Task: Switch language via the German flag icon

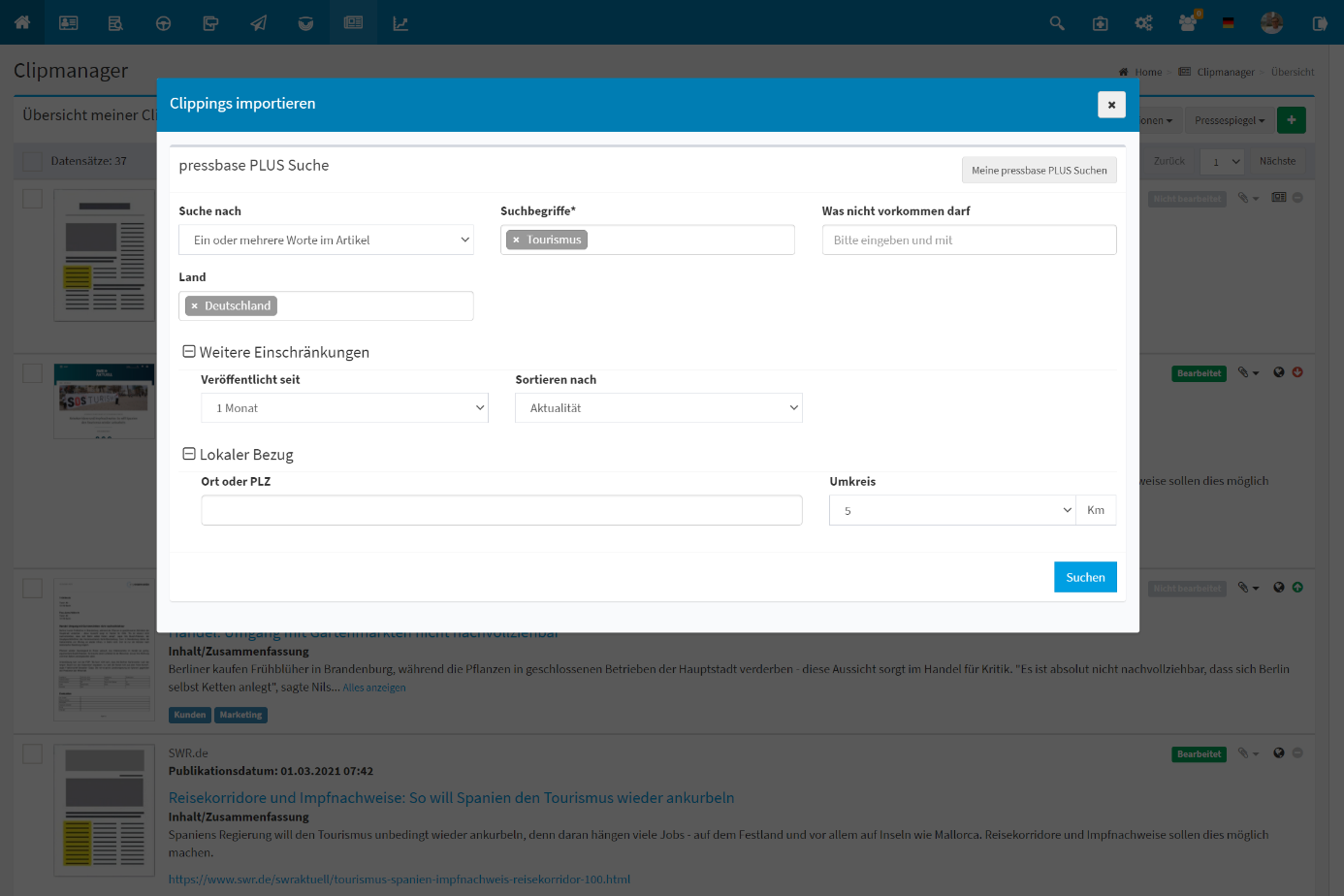Action: (x=1229, y=23)
